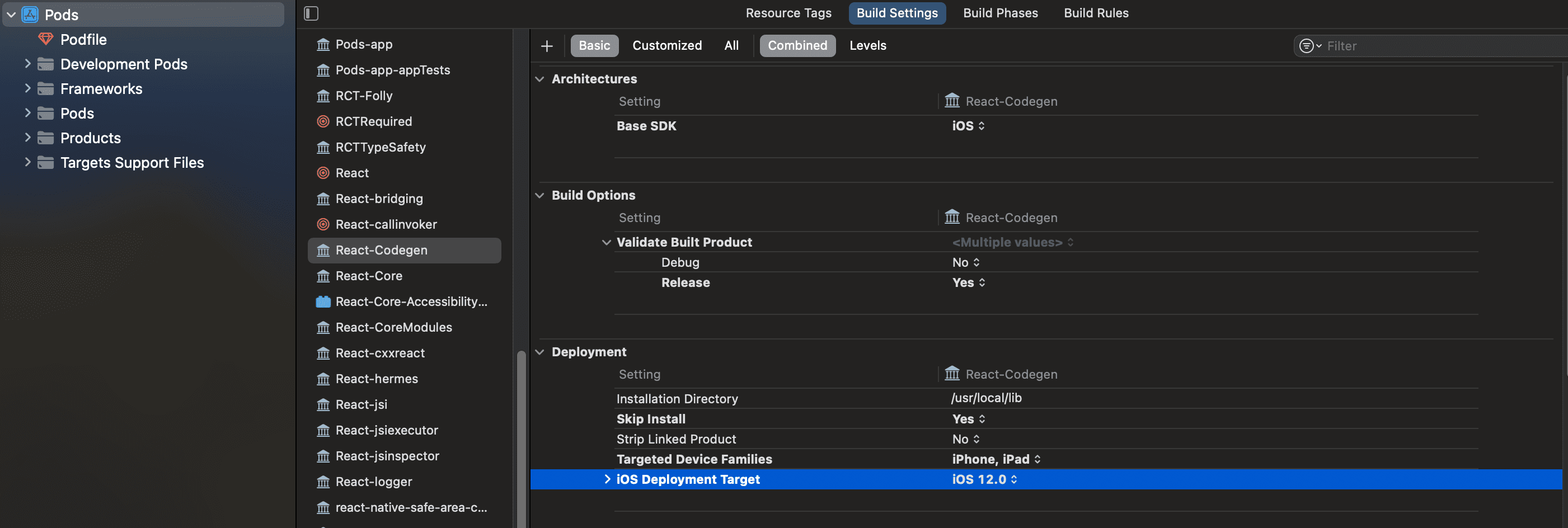The image size is (1568, 528).
Task: Click the plus add build setting button
Action: 547,46
